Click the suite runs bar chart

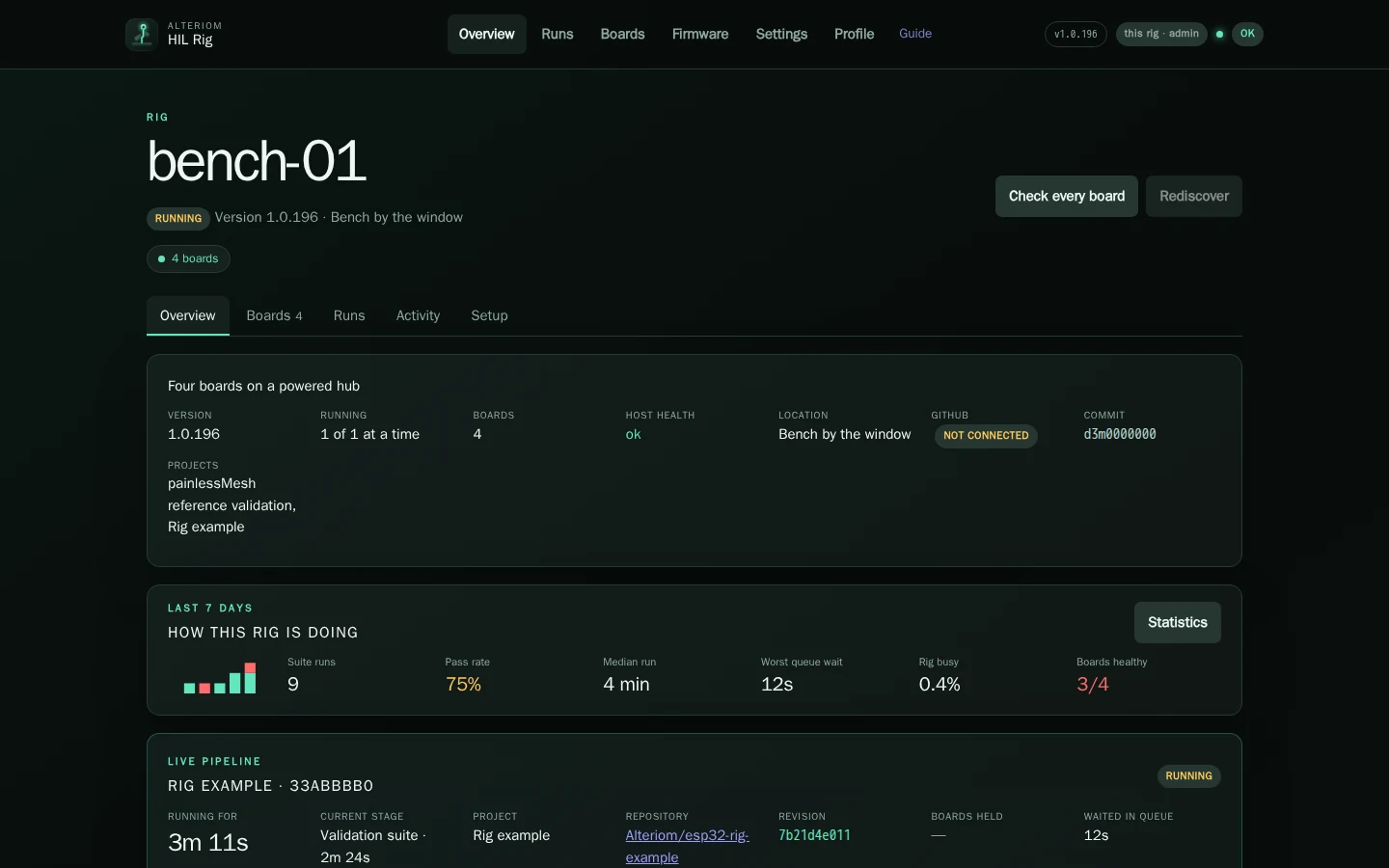(x=220, y=677)
